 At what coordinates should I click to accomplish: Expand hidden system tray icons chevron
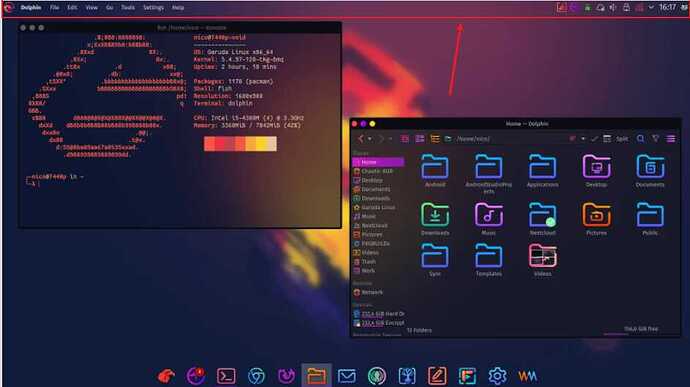[x=651, y=7]
